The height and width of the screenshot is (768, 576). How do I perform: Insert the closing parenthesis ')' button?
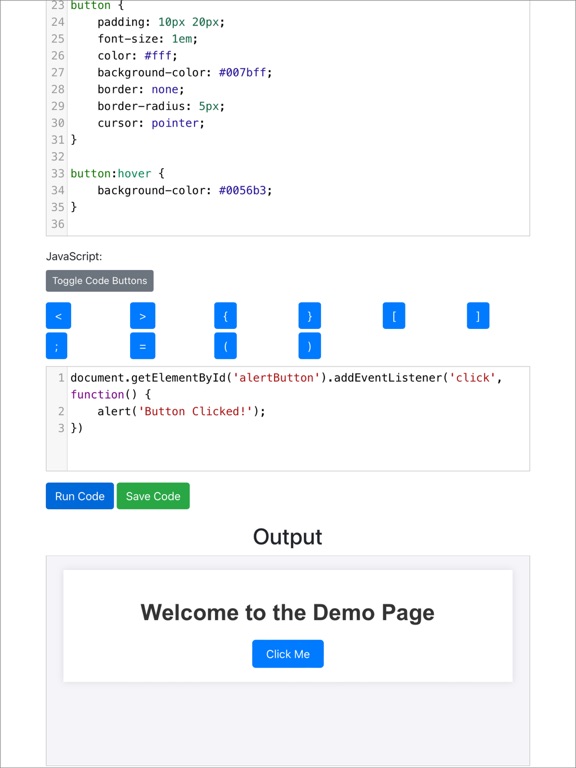(x=310, y=346)
